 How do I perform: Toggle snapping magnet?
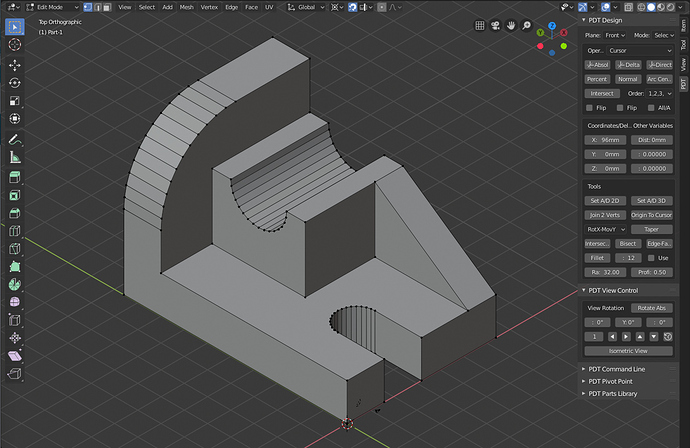coord(352,7)
